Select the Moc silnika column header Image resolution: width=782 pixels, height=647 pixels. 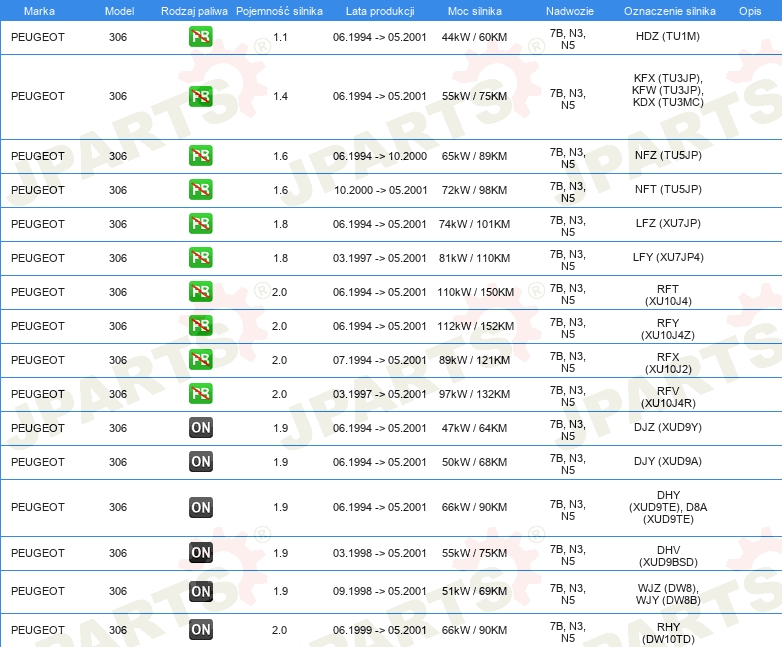(475, 11)
